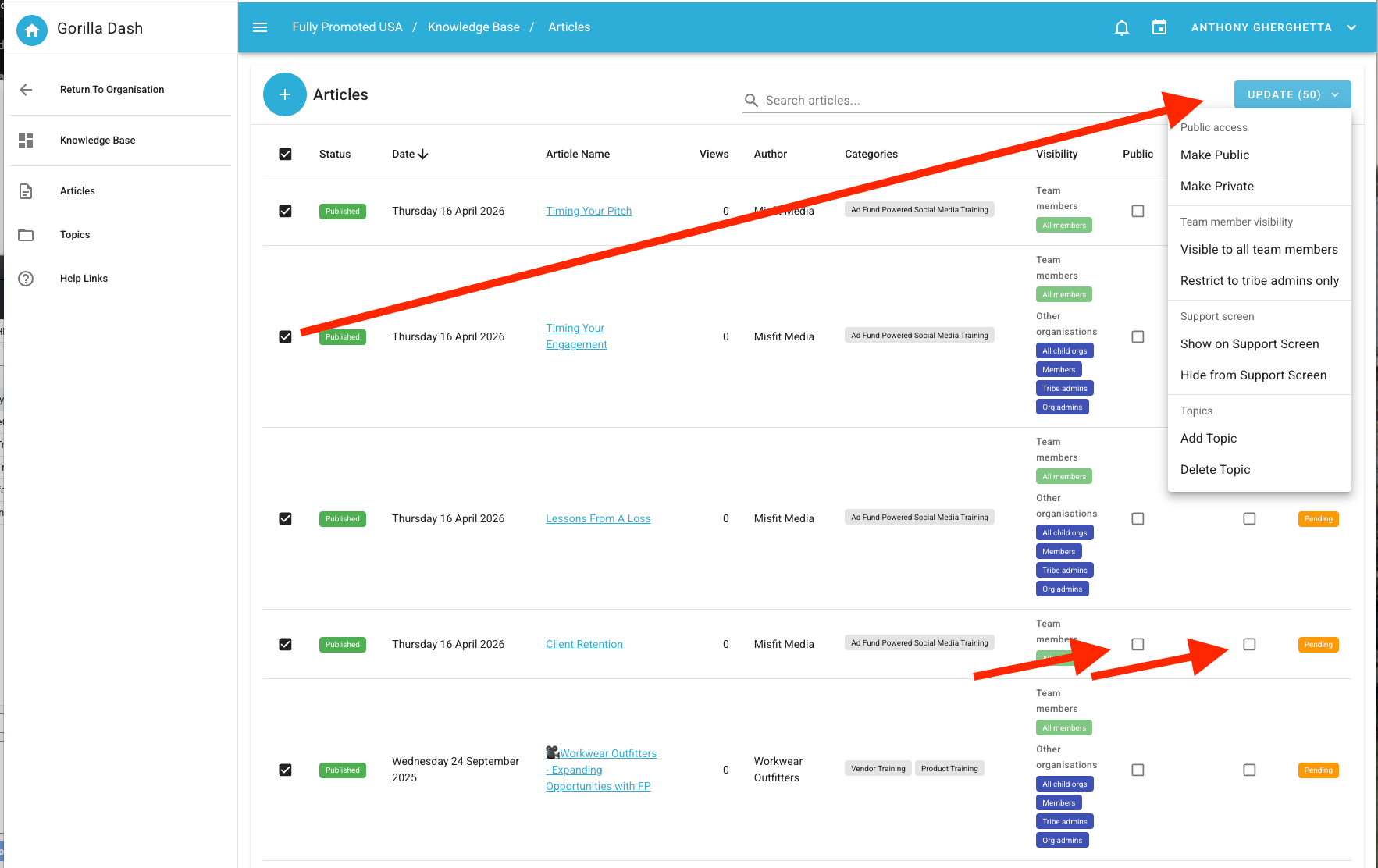Tick support checkbox beside Client Retention's Pending badge
The width and height of the screenshot is (1378, 868).
point(1249,645)
